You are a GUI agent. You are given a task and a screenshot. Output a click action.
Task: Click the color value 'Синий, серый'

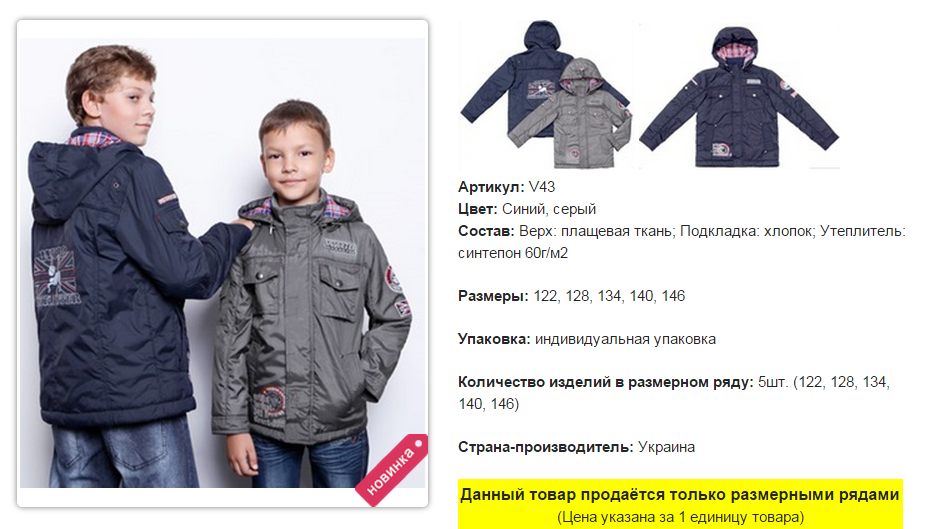point(549,209)
